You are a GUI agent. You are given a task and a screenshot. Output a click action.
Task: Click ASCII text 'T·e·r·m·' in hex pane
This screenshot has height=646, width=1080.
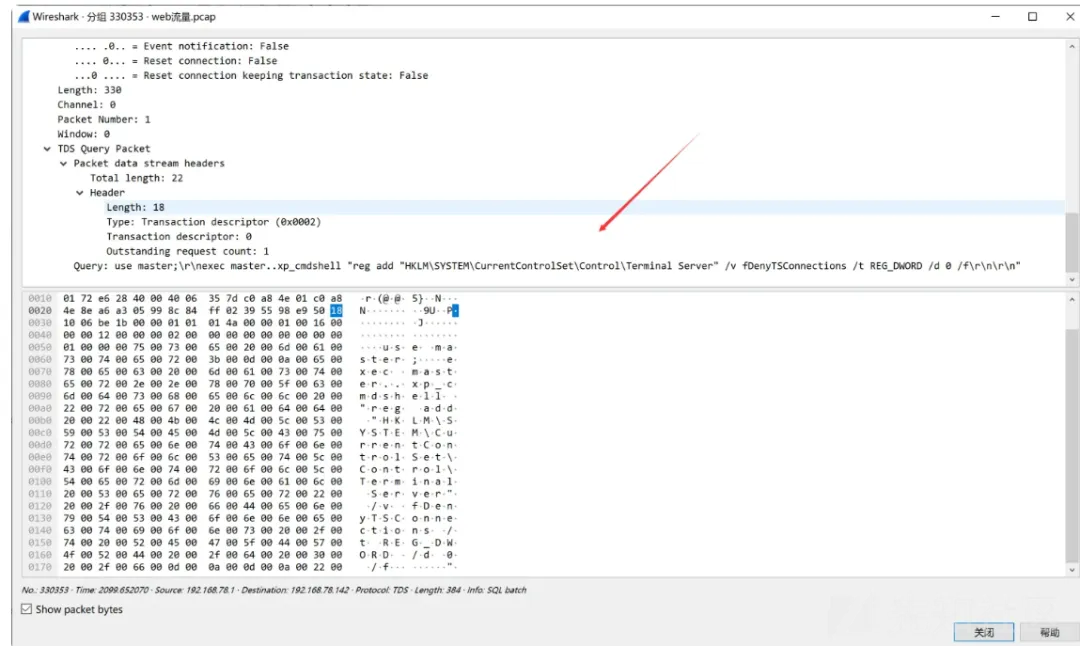[381, 481]
